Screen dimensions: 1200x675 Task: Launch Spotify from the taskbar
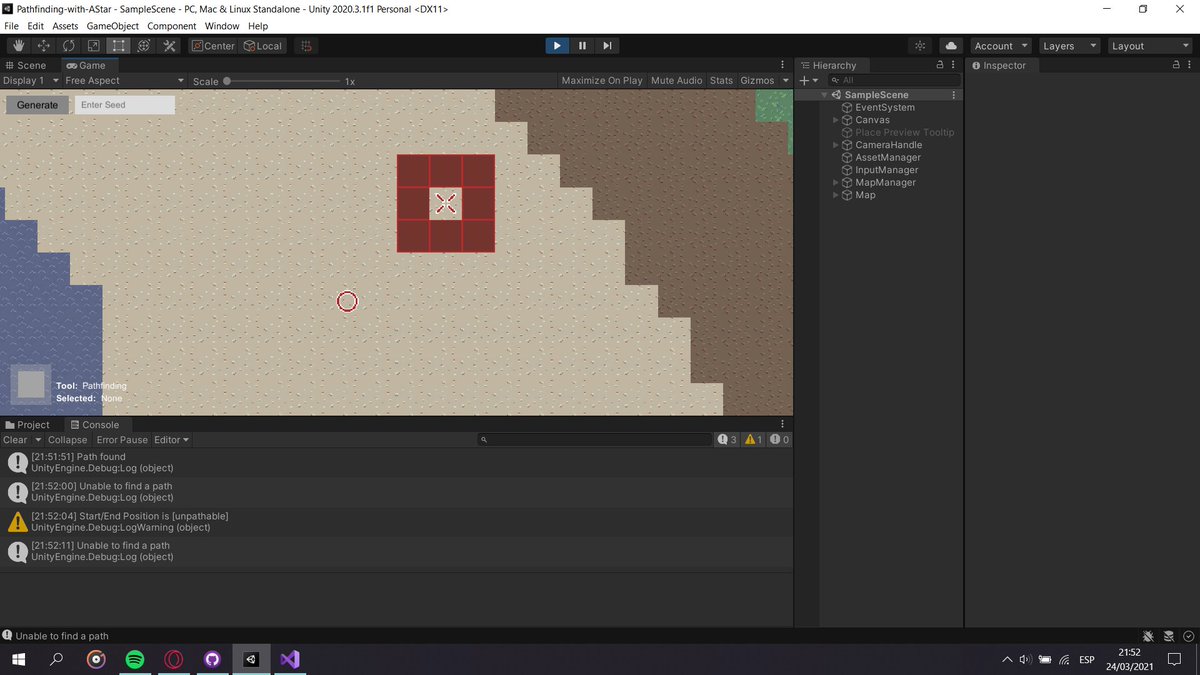pyautogui.click(x=135, y=660)
